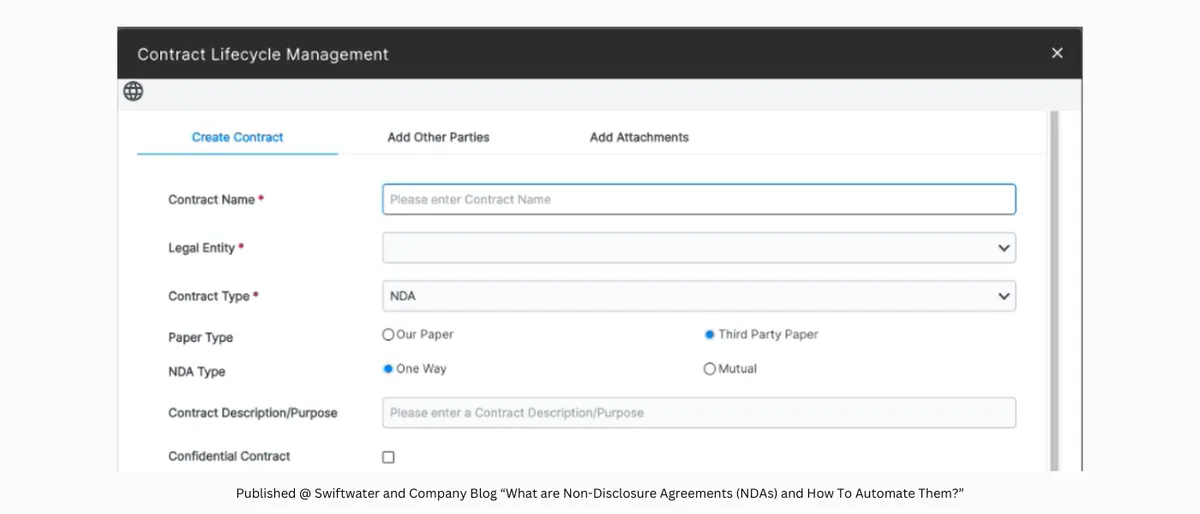
Task: Click the Contract Description/Purpose field
Action: 699,413
